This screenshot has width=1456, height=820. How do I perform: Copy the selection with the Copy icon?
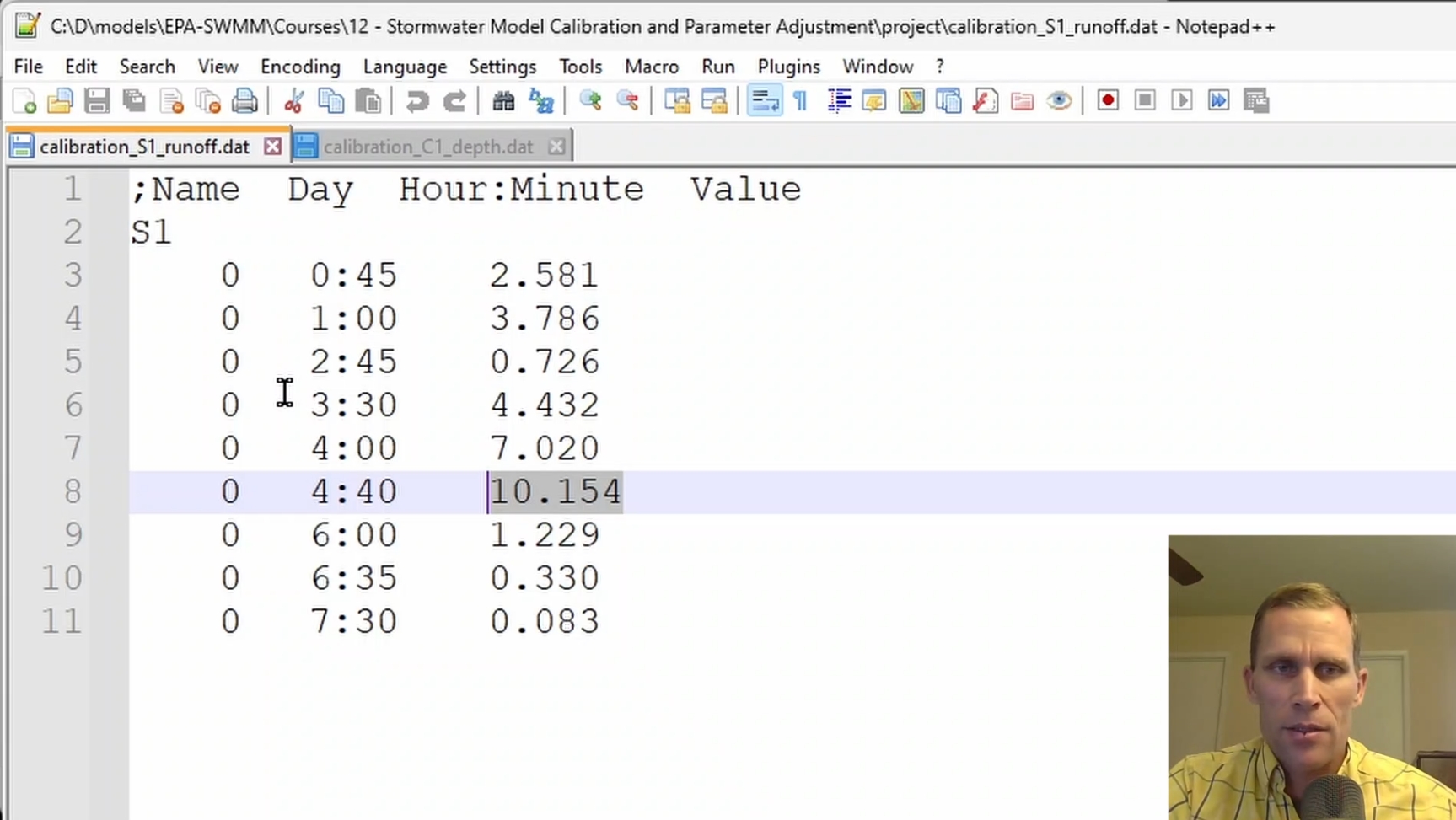tap(331, 101)
